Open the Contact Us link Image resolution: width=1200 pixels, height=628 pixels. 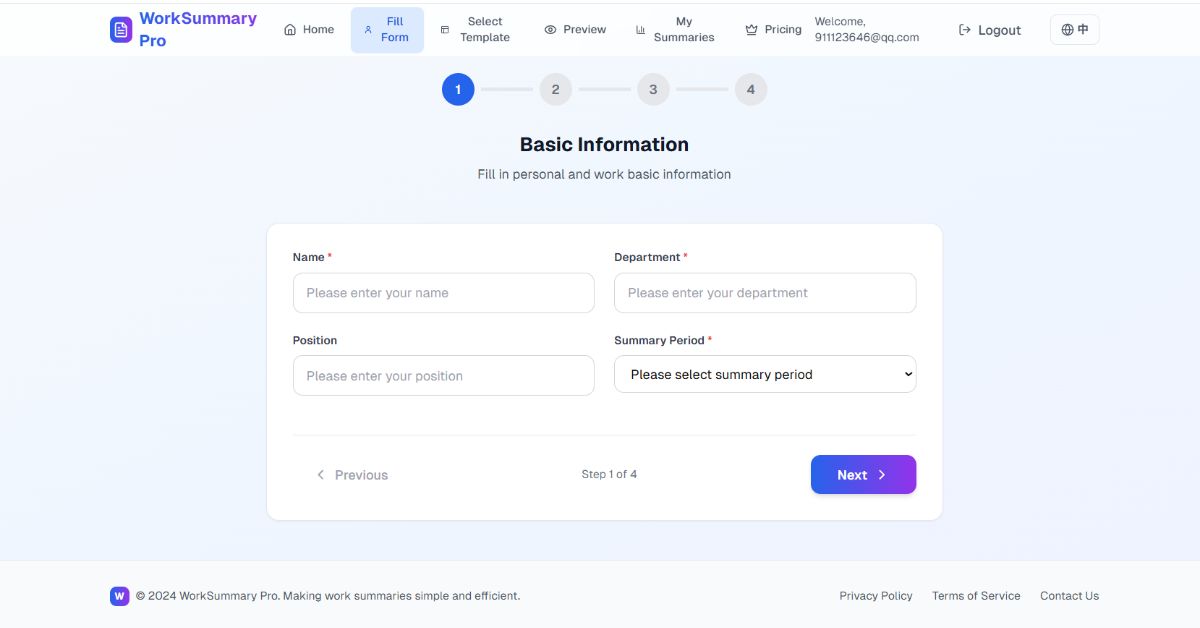(1069, 595)
